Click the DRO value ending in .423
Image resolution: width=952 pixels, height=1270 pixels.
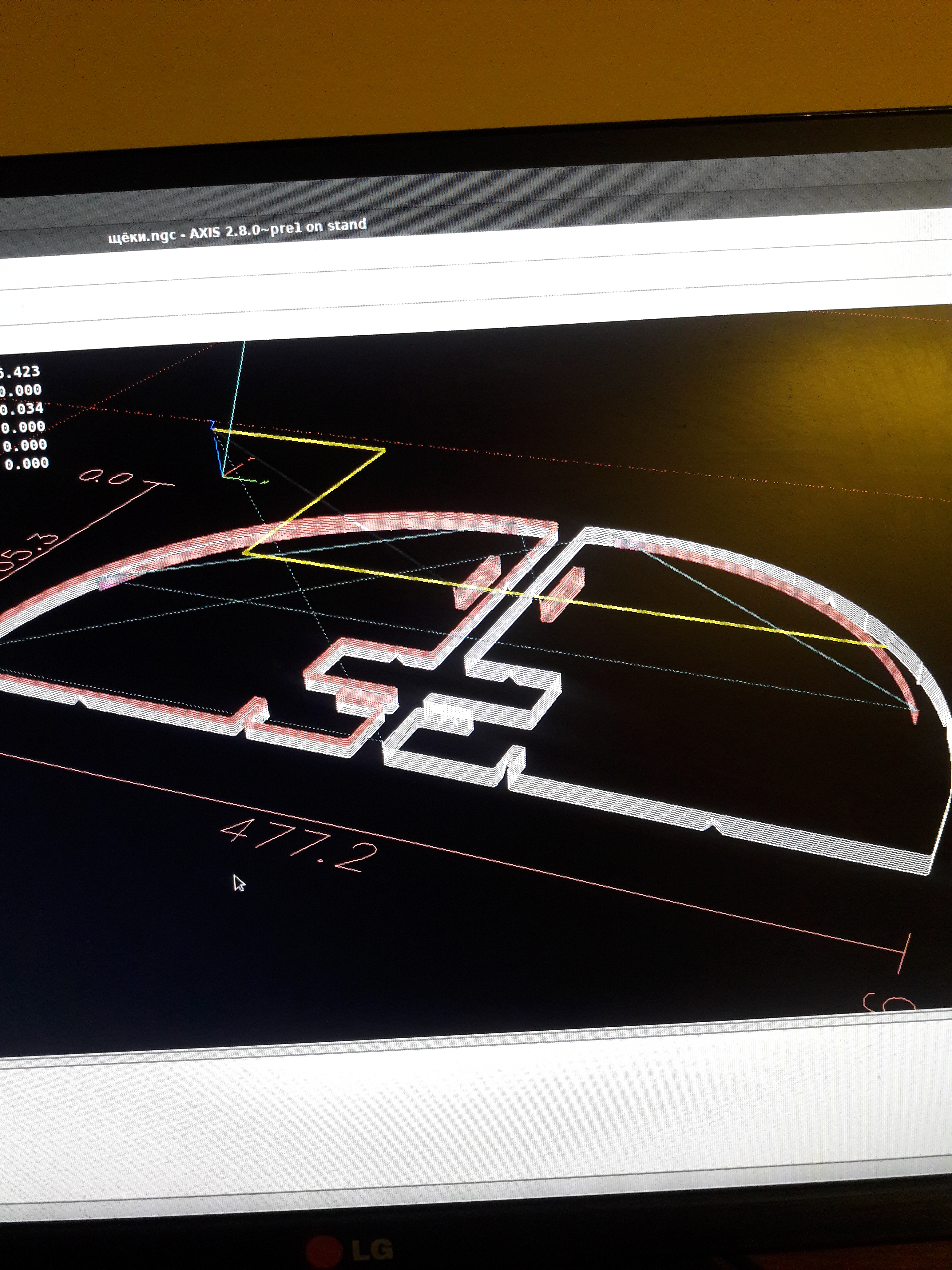(21, 372)
